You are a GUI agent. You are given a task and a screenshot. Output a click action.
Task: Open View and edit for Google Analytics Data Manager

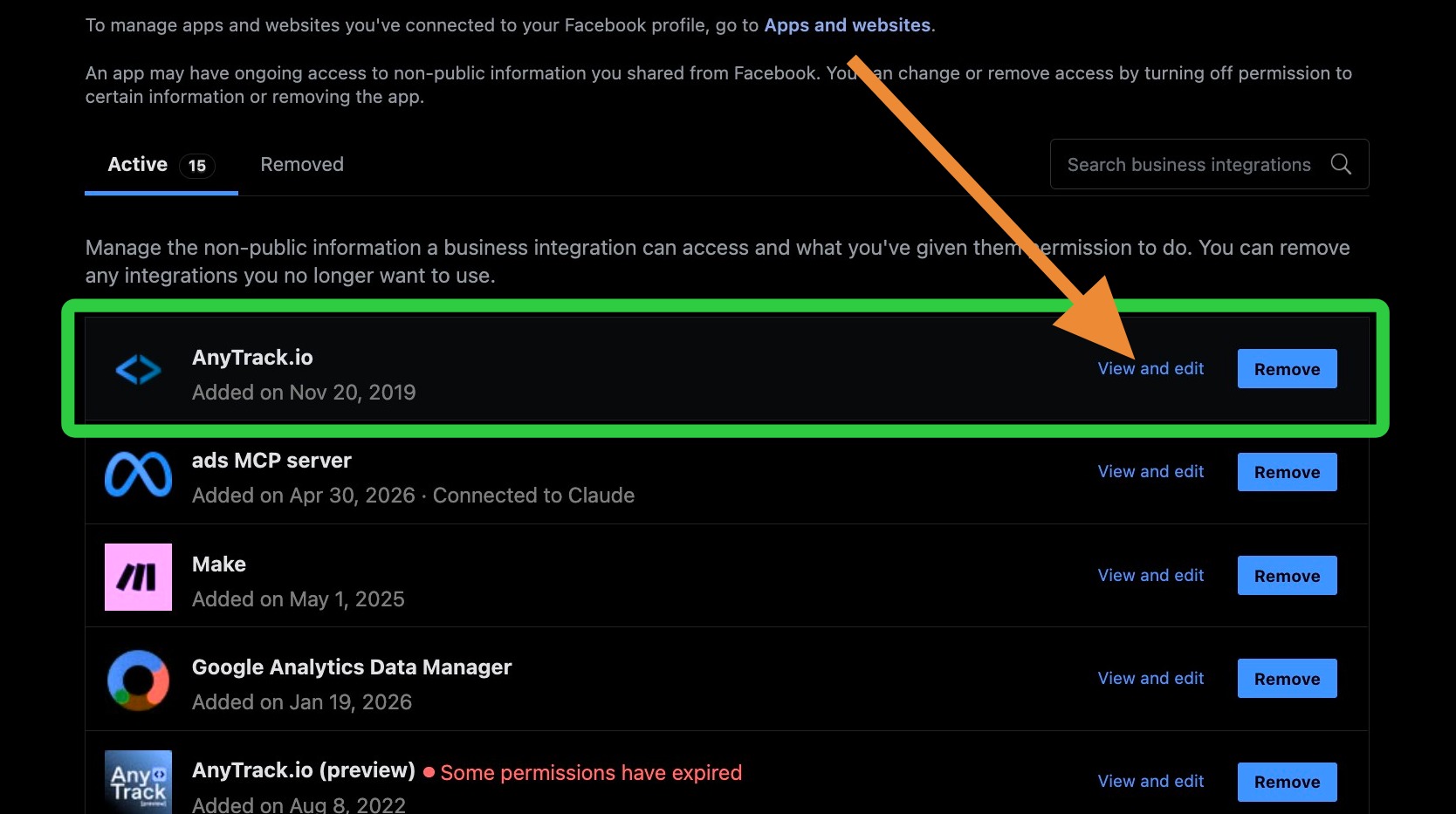(x=1150, y=678)
